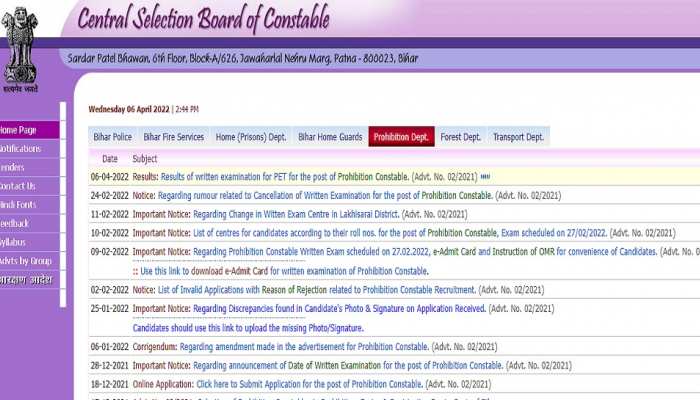The width and height of the screenshot is (700, 400).
Task: Open Syllabus from the side menu
Action: click(x=17, y=242)
